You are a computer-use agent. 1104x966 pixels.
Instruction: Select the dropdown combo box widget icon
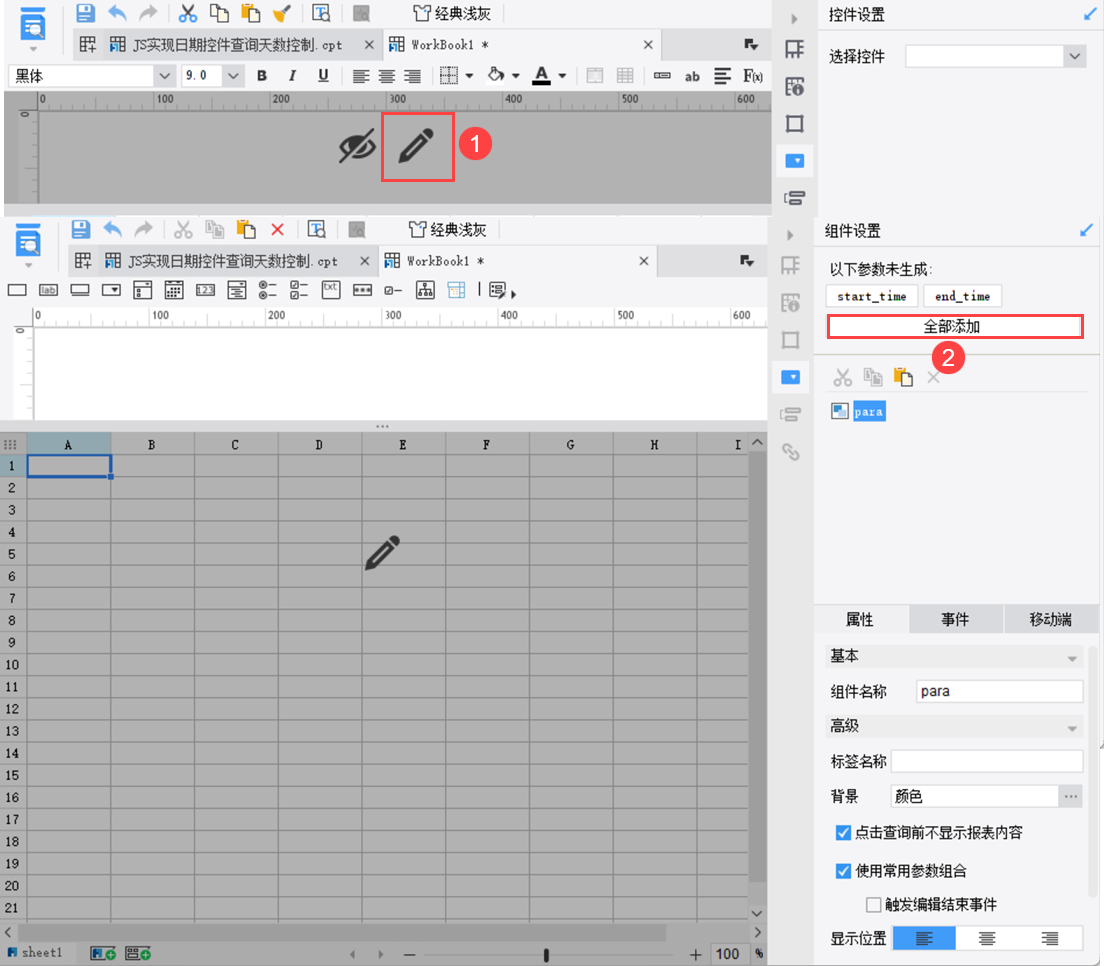coord(111,290)
